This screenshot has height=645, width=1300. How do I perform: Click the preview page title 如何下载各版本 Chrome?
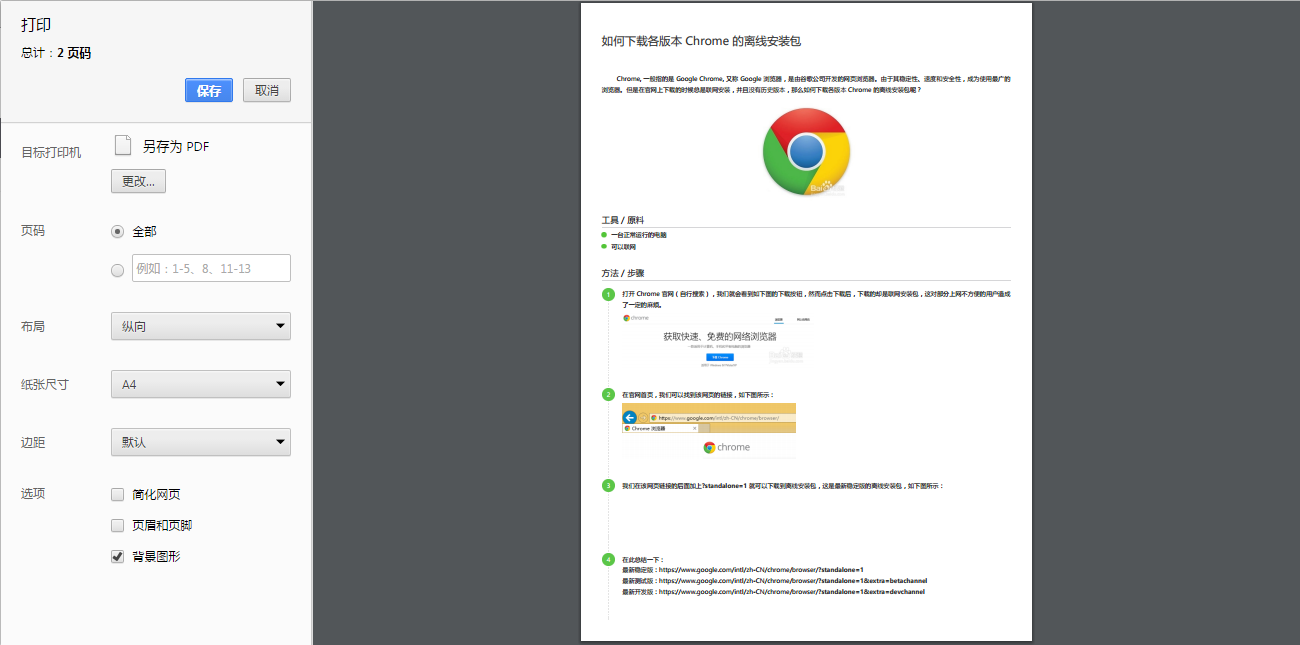[701, 41]
